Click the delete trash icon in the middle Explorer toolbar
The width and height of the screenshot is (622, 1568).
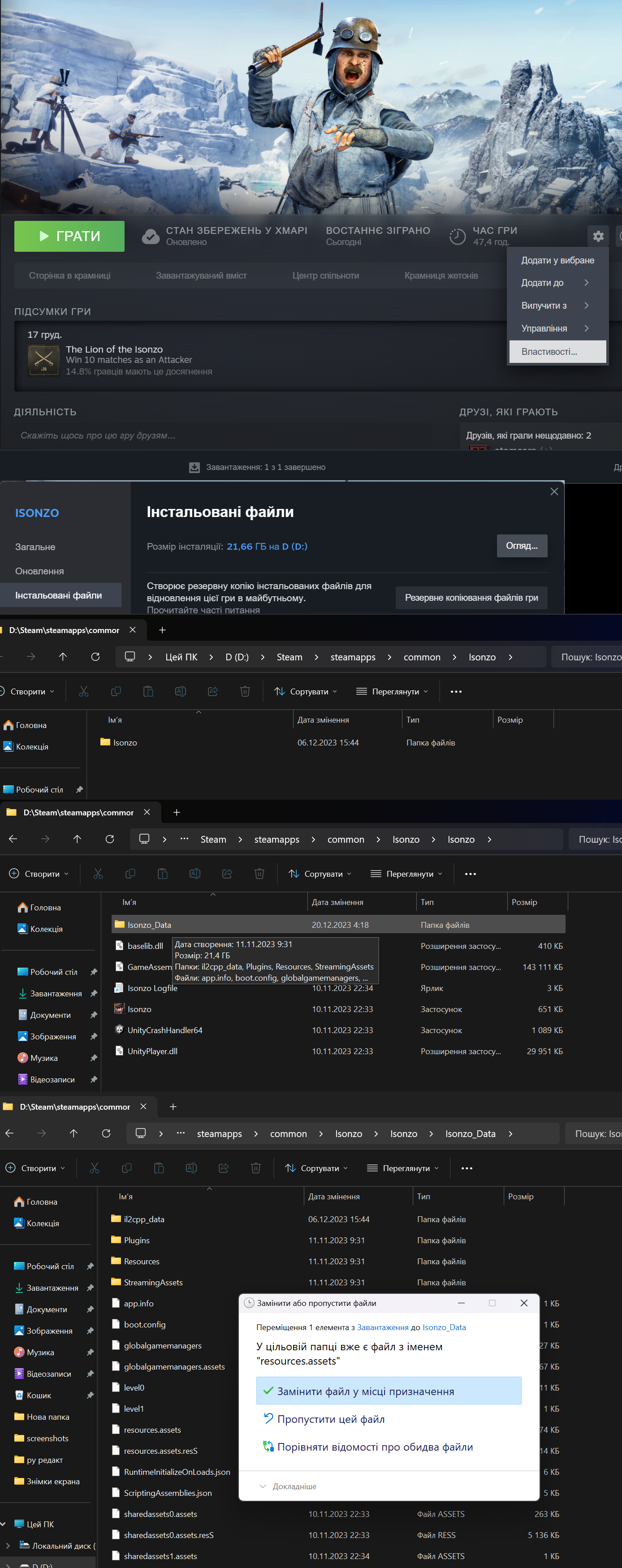259,874
